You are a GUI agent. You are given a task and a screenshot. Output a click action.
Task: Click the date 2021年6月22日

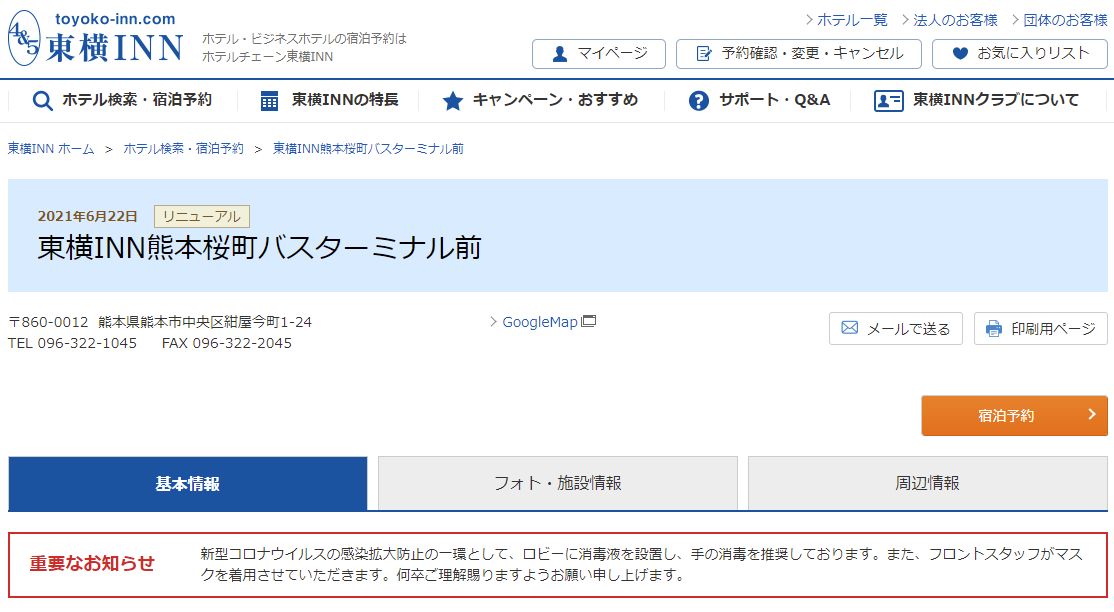87,216
